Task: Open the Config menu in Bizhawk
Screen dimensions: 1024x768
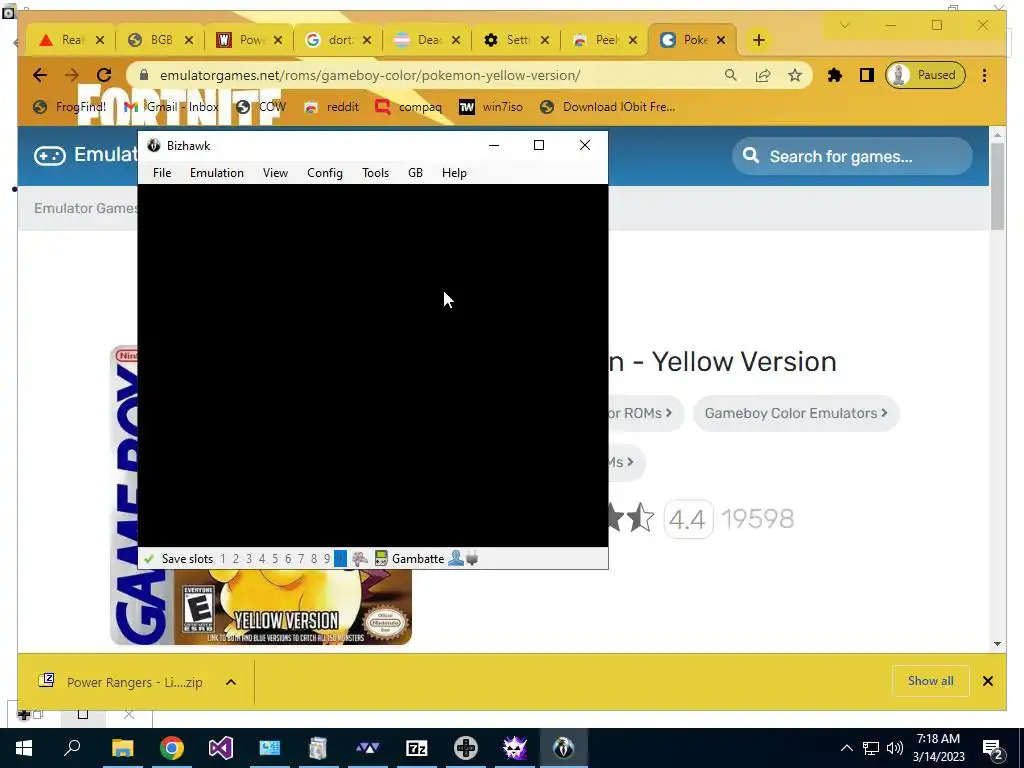Action: click(x=325, y=173)
